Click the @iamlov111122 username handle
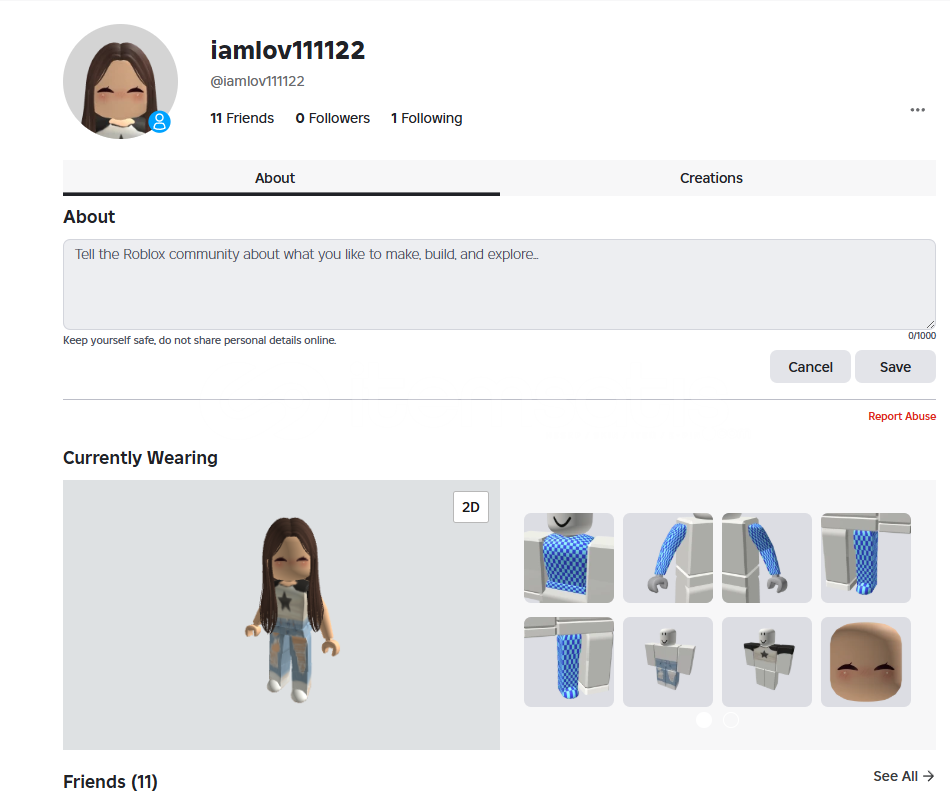The width and height of the screenshot is (950, 803). [x=257, y=81]
